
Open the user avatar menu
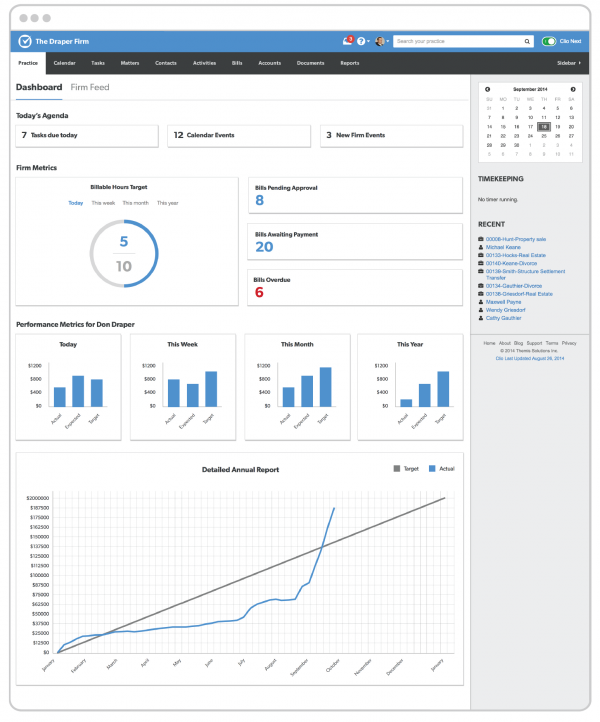point(380,41)
